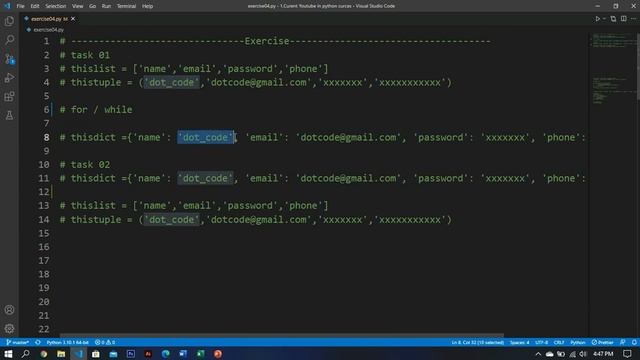This screenshot has height=360, width=640.
Task: Open the Go menu
Action: point(92,6)
